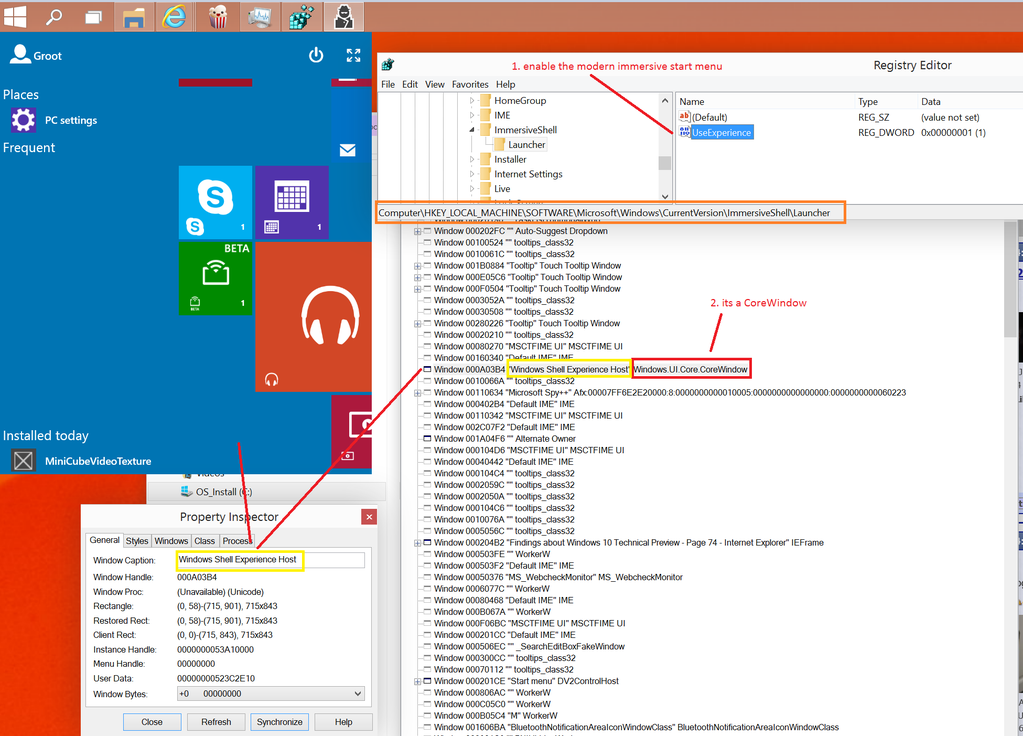Open MiniCubeVideoTexture app in Installed today
Image resolution: width=1023 pixels, height=736 pixels.
(x=82, y=461)
